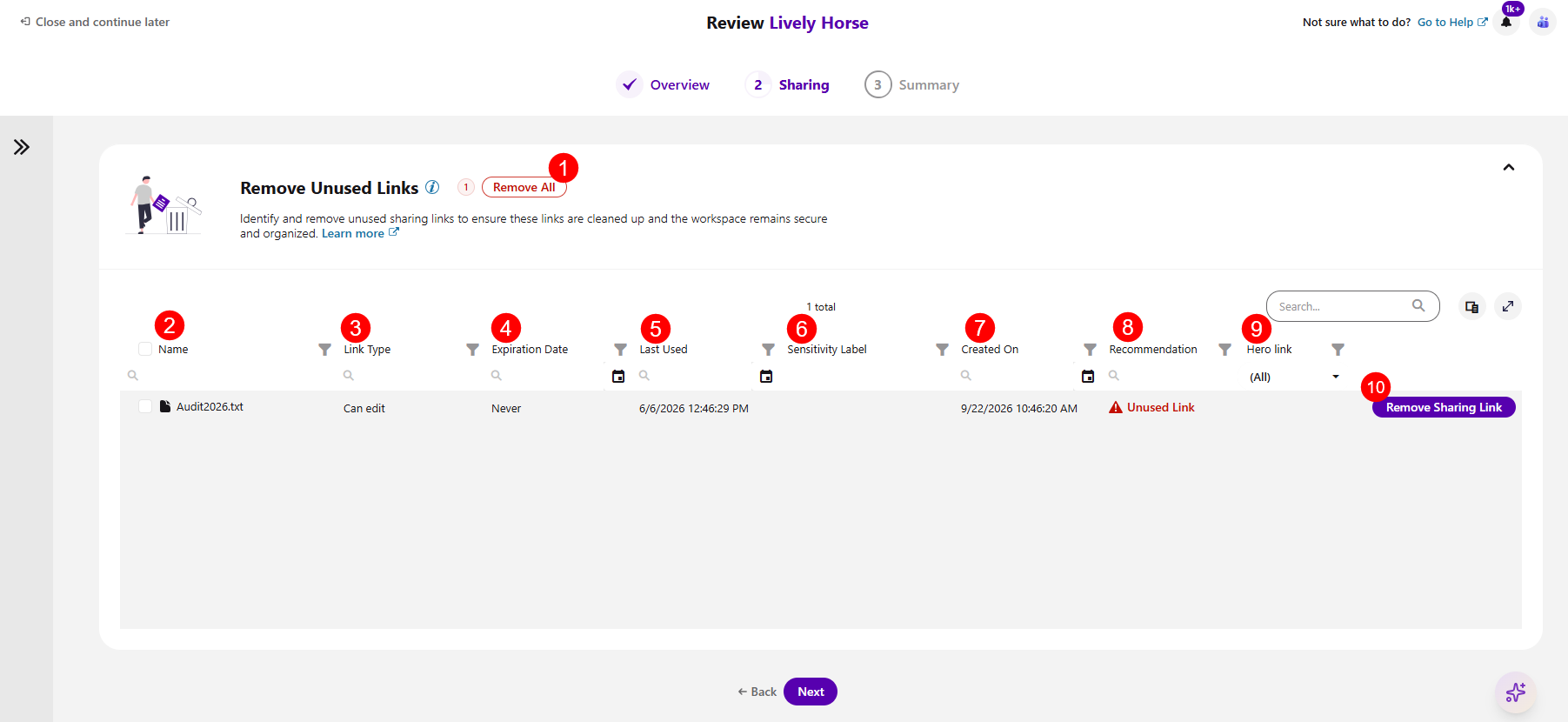Open the filter icon for the Name column
Viewport: 1568px width, 722px height.
[x=324, y=349]
